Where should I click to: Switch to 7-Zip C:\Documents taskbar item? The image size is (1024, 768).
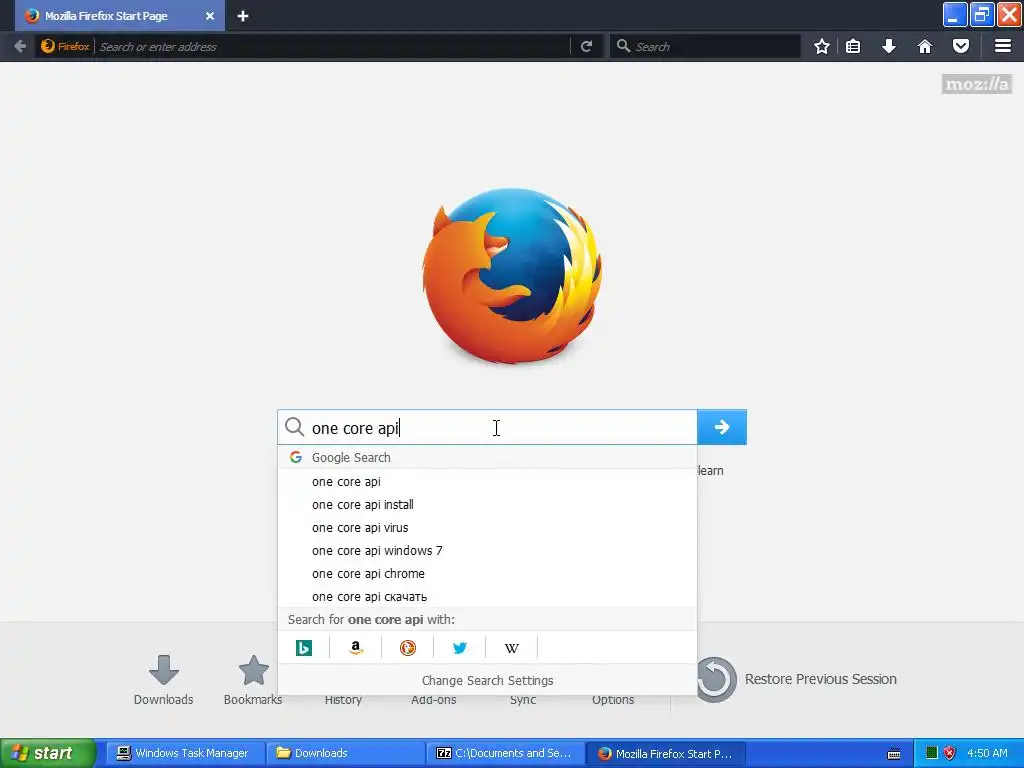505,753
